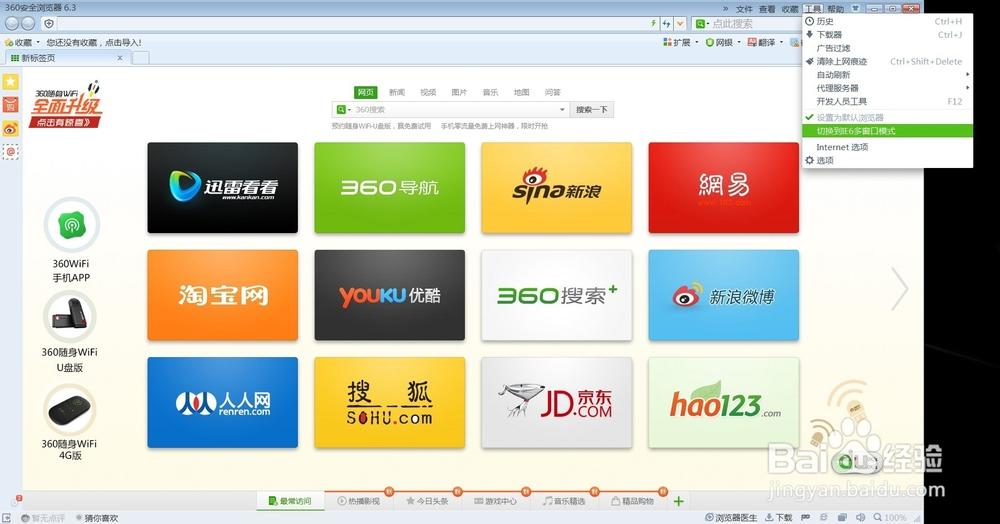Click the browser back arrow button
Screen dimensions: 1000x524
(11, 23)
